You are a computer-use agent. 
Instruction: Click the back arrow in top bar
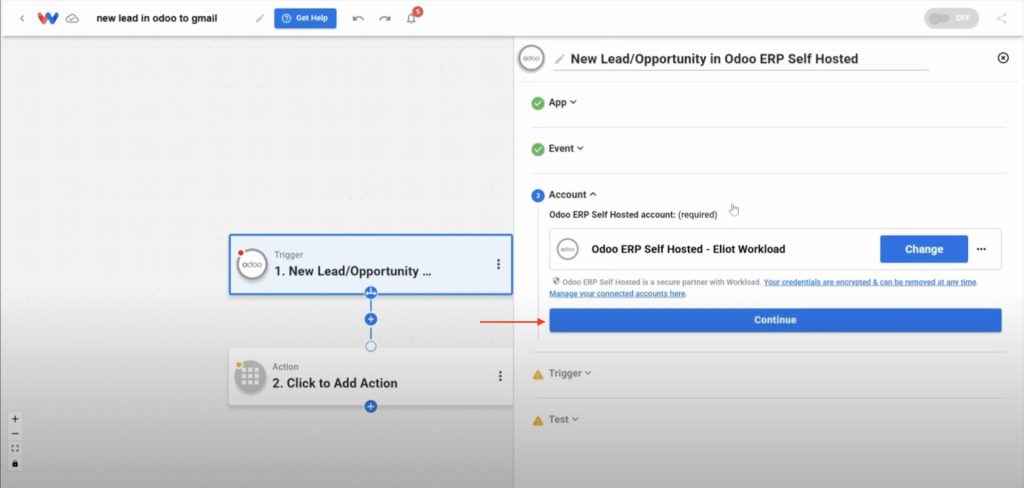pyautogui.click(x=22, y=18)
